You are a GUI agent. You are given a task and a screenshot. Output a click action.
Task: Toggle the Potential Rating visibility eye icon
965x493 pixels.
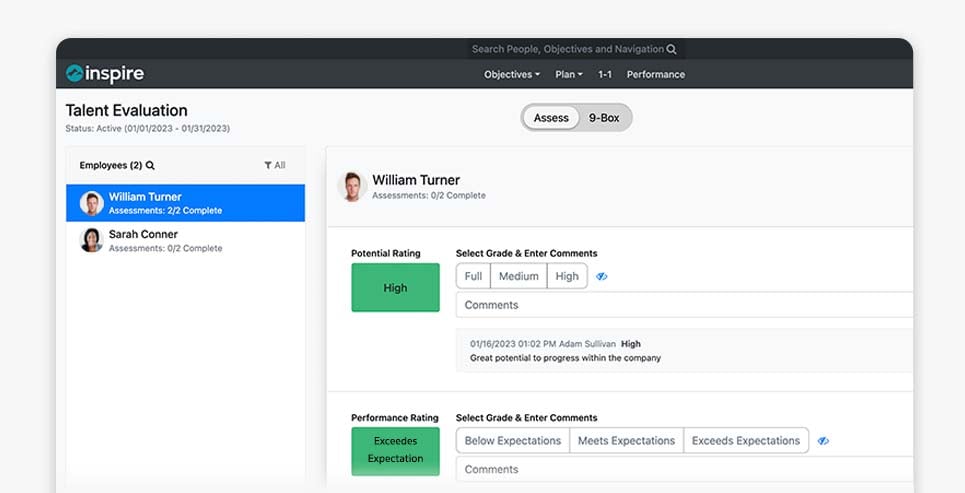(x=602, y=277)
